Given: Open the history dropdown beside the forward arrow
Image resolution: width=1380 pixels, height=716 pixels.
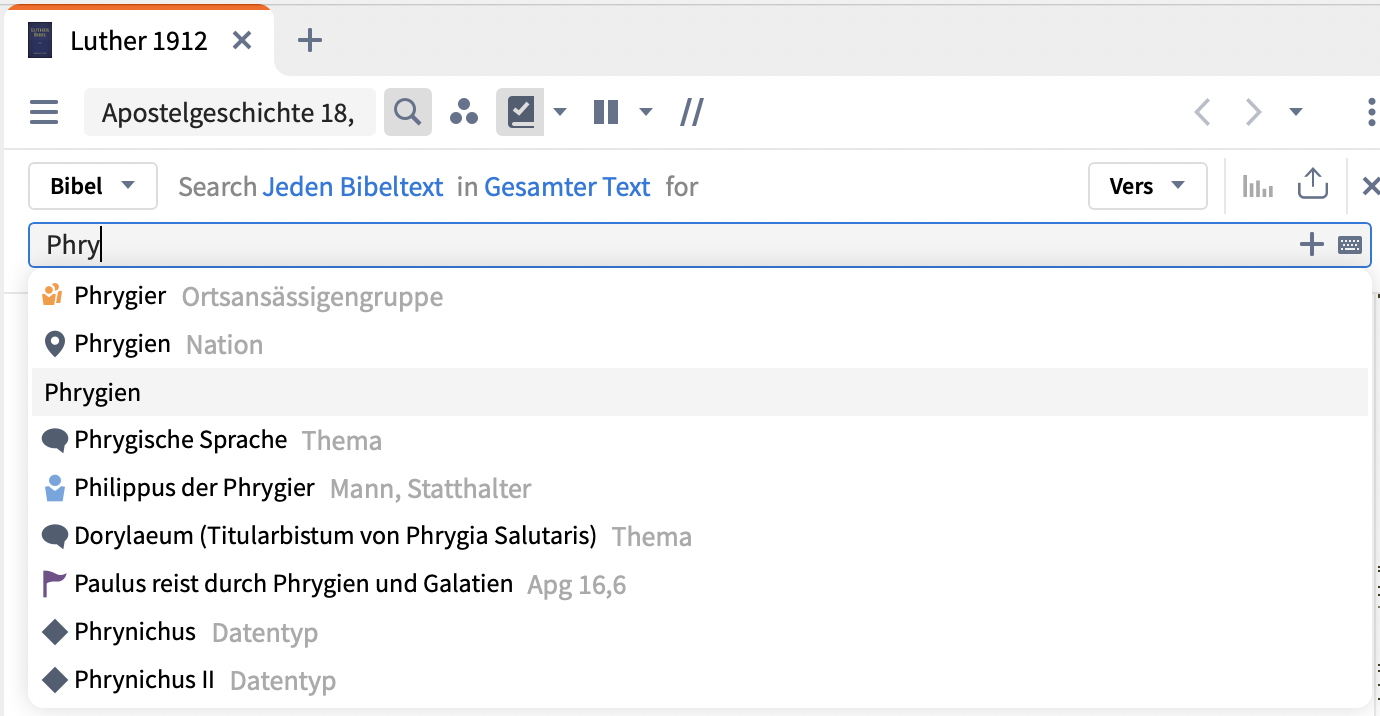Looking at the screenshot, I should (x=1297, y=112).
